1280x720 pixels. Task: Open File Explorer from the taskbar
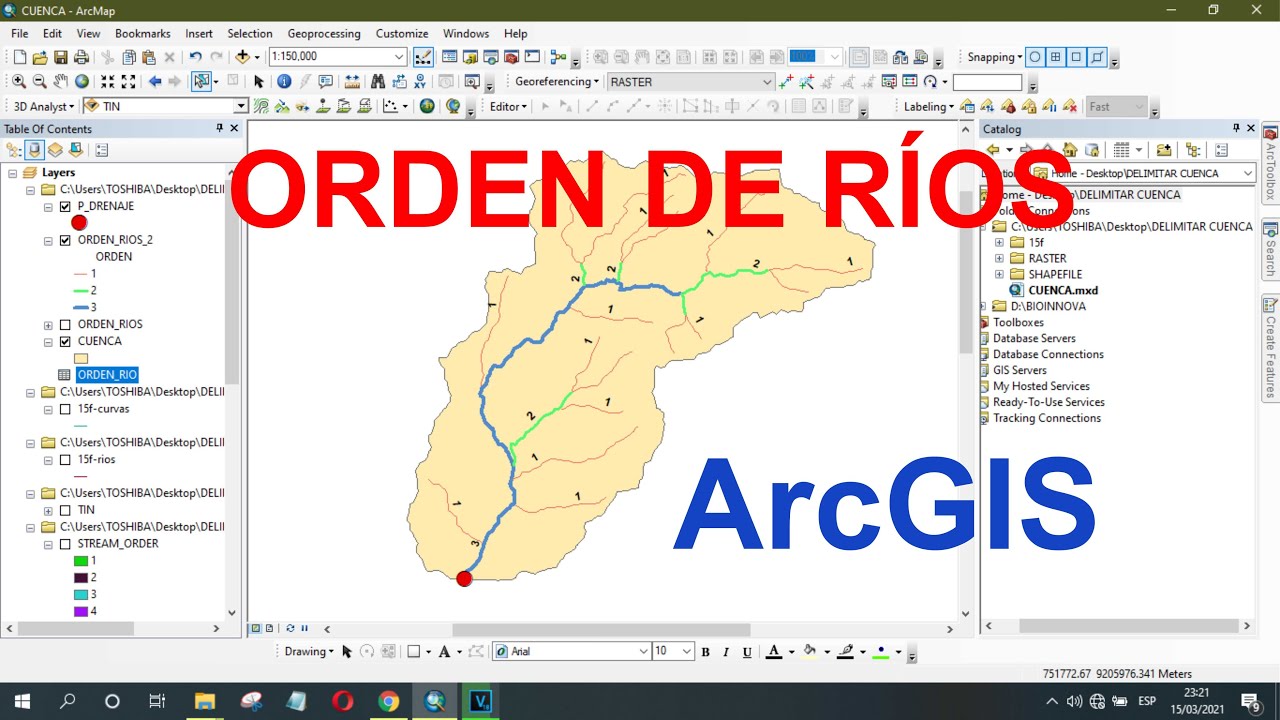pyautogui.click(x=205, y=701)
